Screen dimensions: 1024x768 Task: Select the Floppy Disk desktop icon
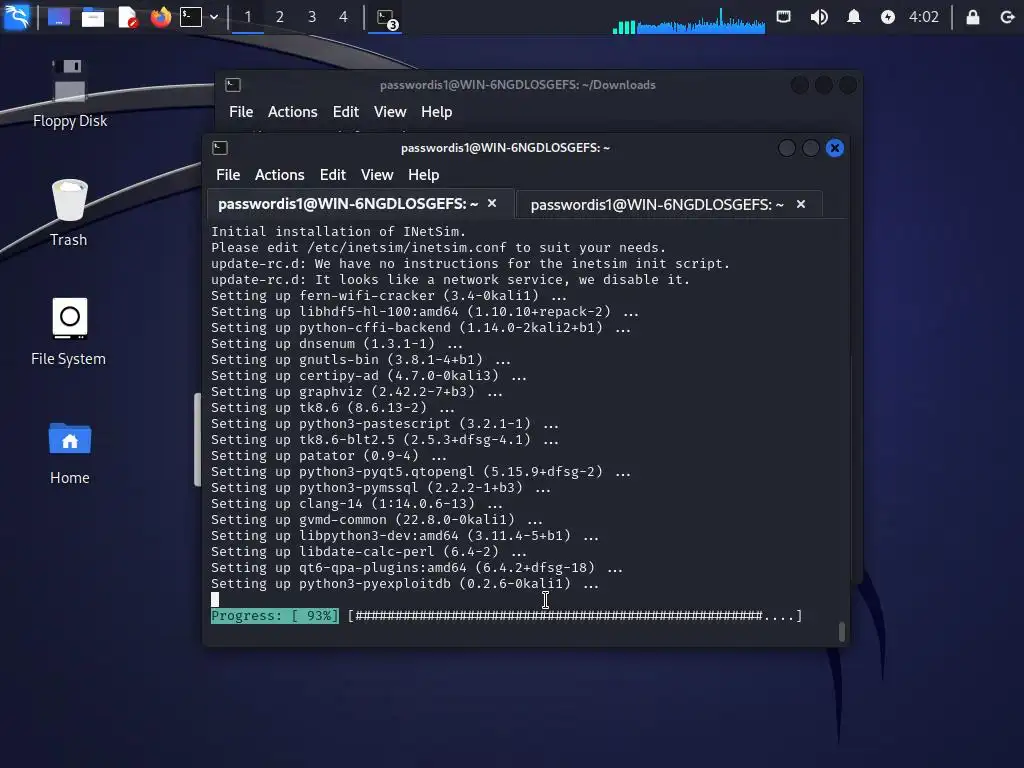70,93
